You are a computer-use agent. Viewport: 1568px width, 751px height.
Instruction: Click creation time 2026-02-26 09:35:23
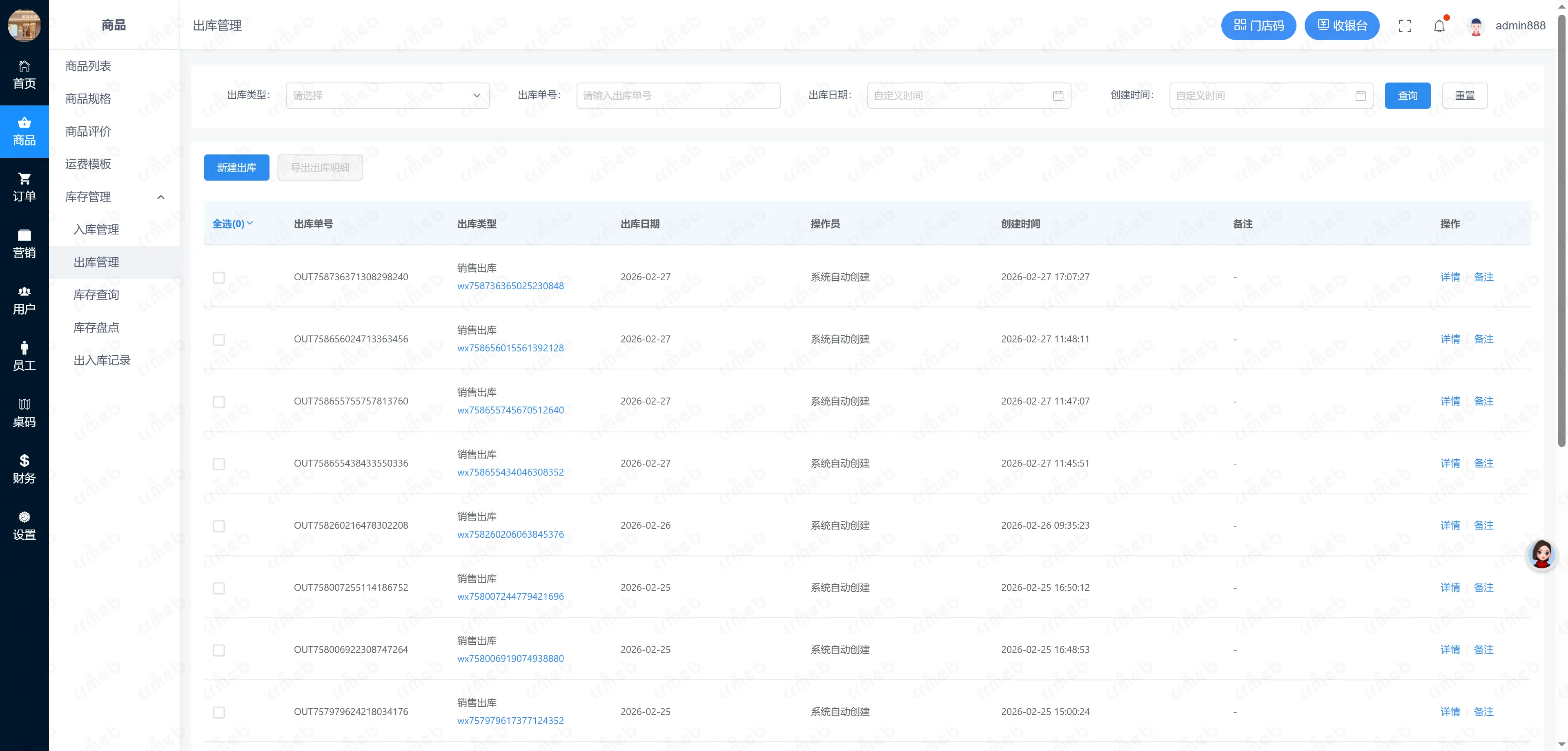coord(1045,525)
